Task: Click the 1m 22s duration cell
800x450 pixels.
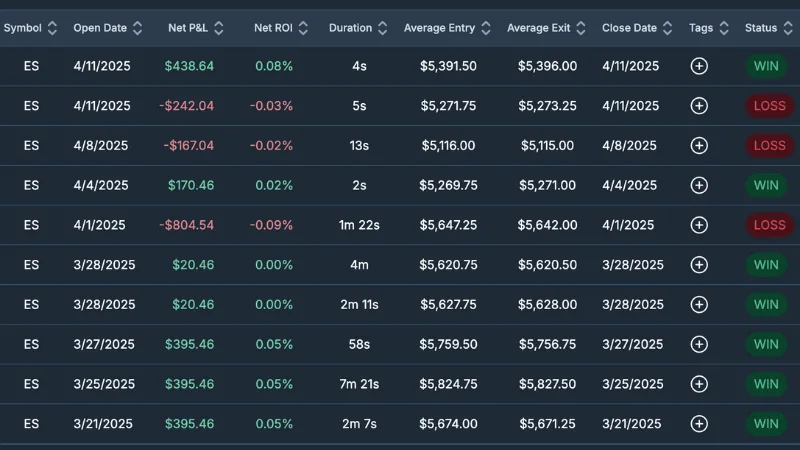Action: (359, 225)
